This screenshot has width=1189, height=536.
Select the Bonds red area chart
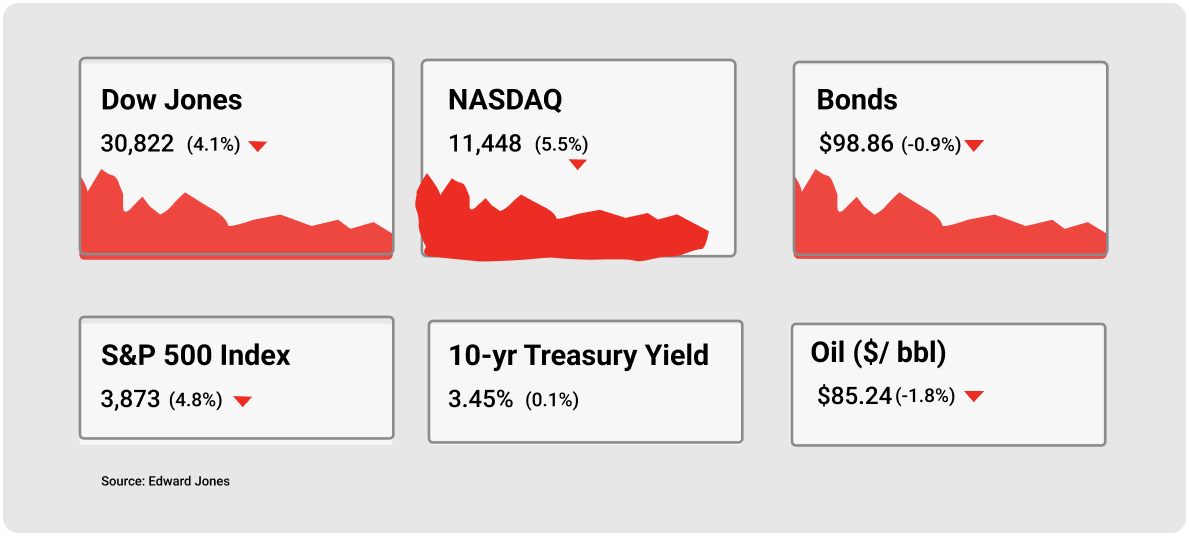pyautogui.click(x=950, y=215)
